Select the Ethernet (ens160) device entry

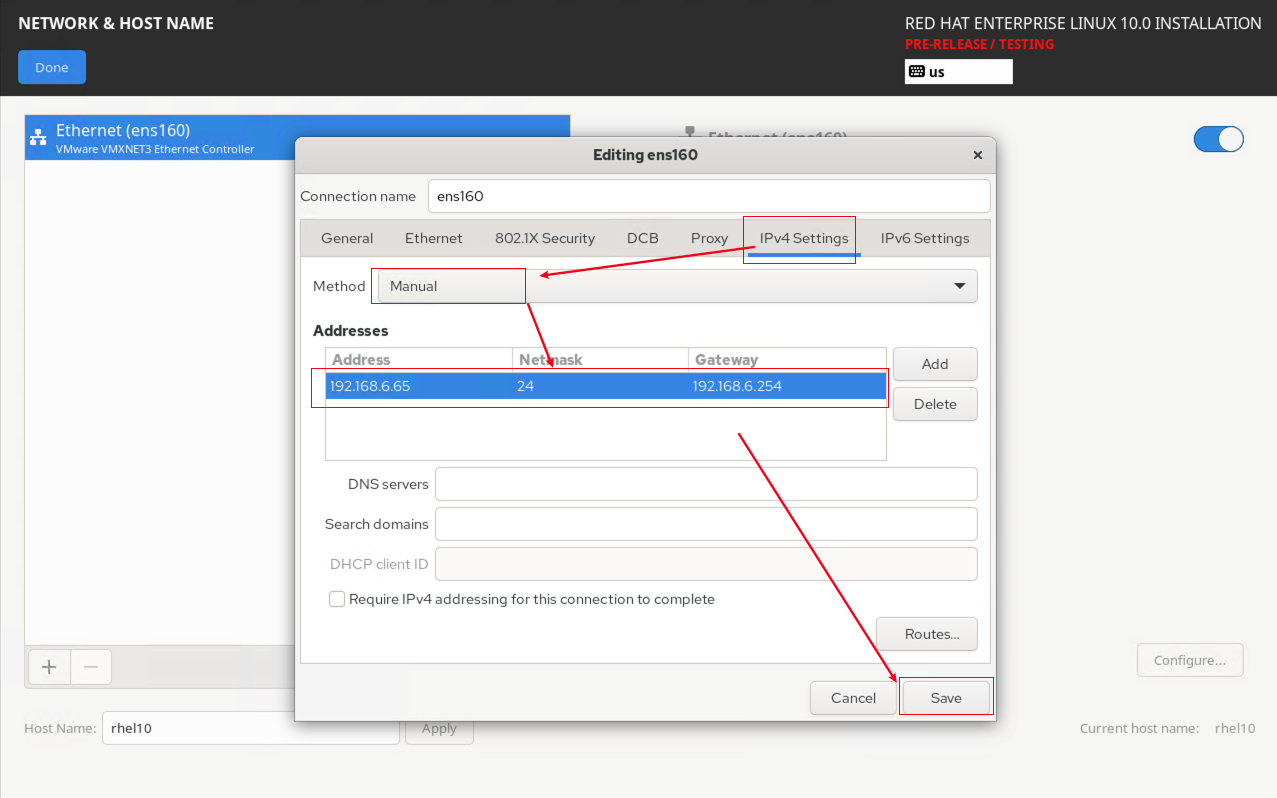[297, 137]
